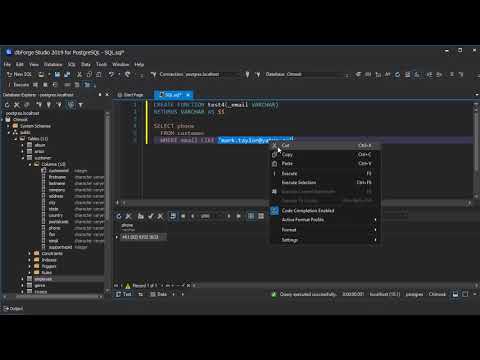Open the Edit menu
This screenshot has width=480, height=360.
(x=20, y=64)
